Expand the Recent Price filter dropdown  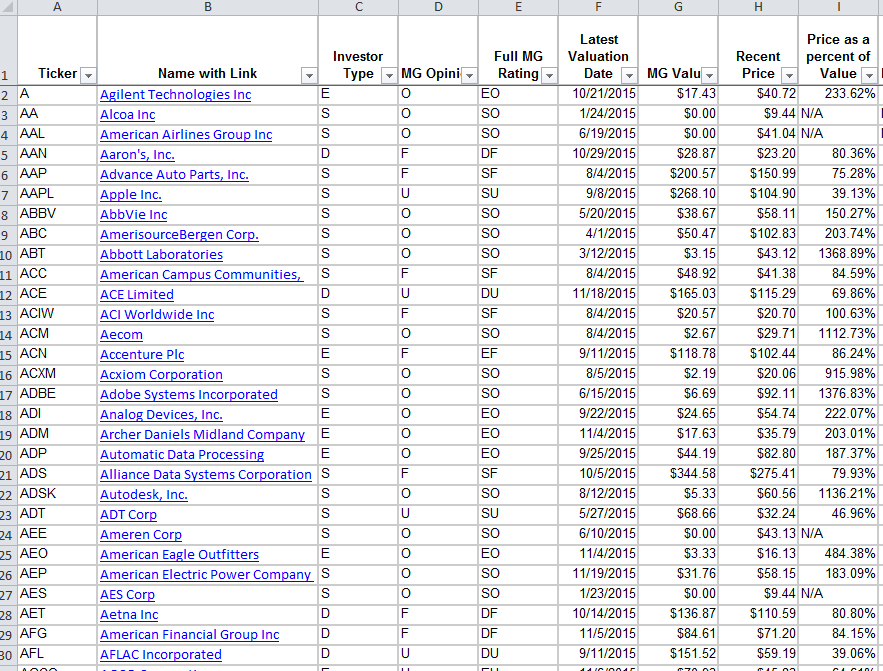[789, 75]
